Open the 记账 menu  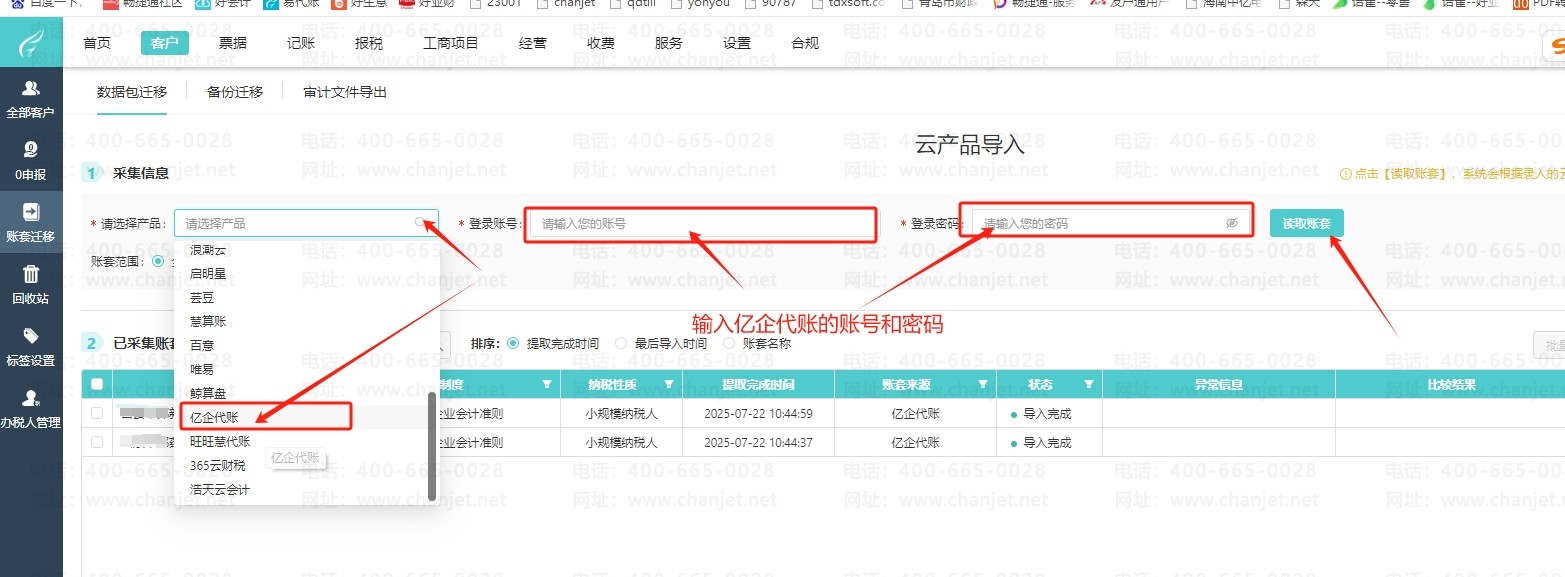(x=301, y=43)
